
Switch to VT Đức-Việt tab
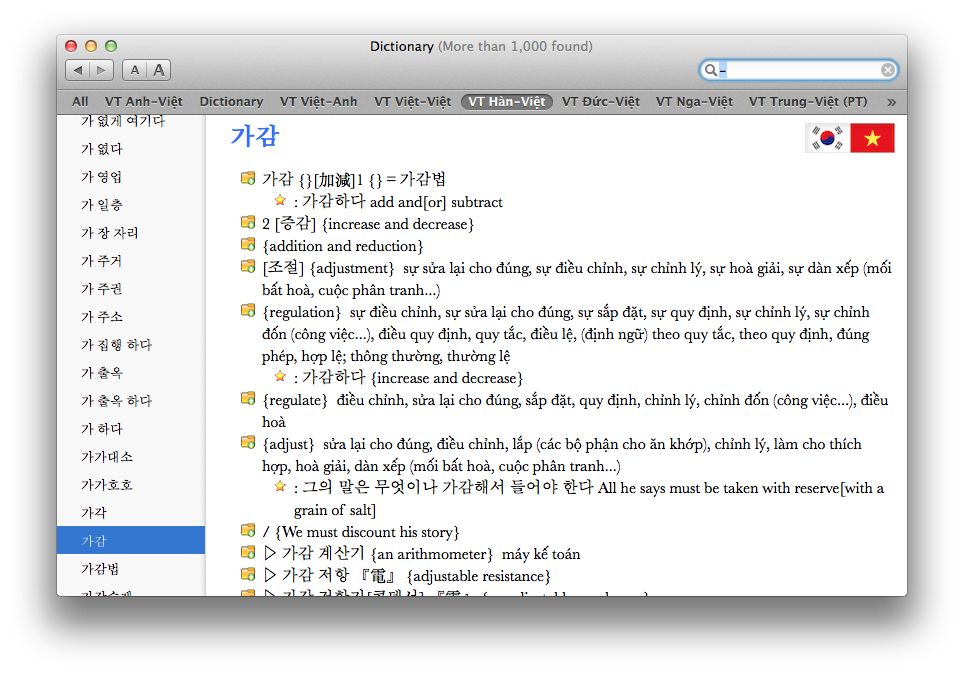point(601,101)
